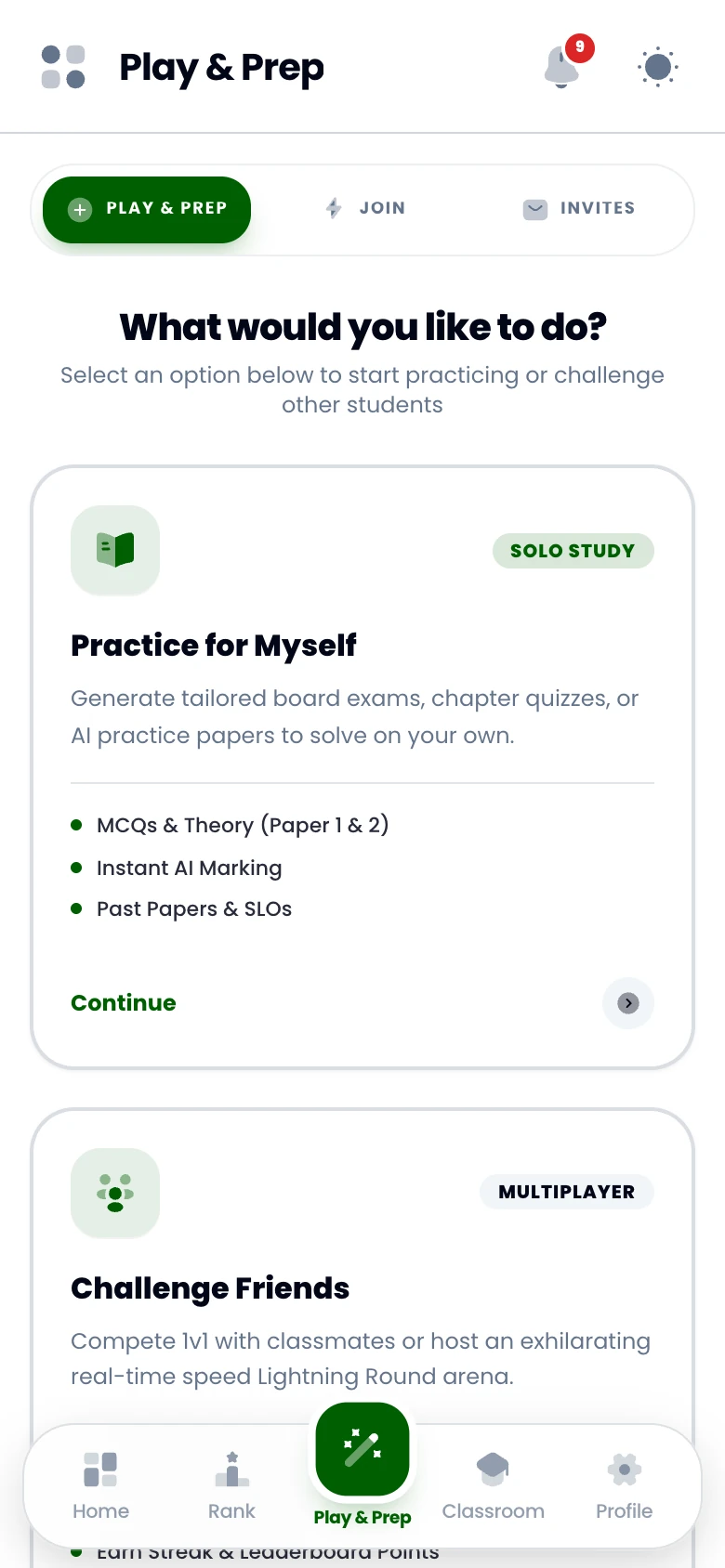725x1568 pixels.
Task: Open Profile from bottom navigation
Action: [x=625, y=1486]
